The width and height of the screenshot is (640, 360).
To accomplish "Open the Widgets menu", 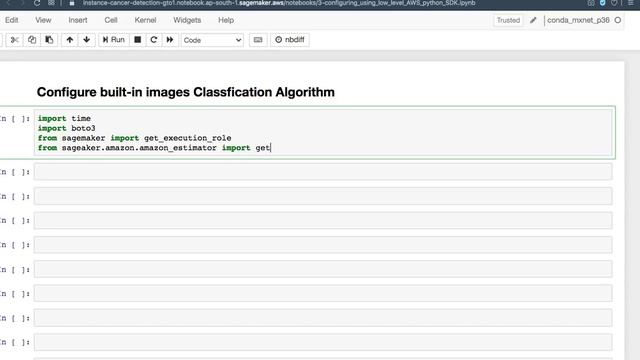I will coord(187,20).
